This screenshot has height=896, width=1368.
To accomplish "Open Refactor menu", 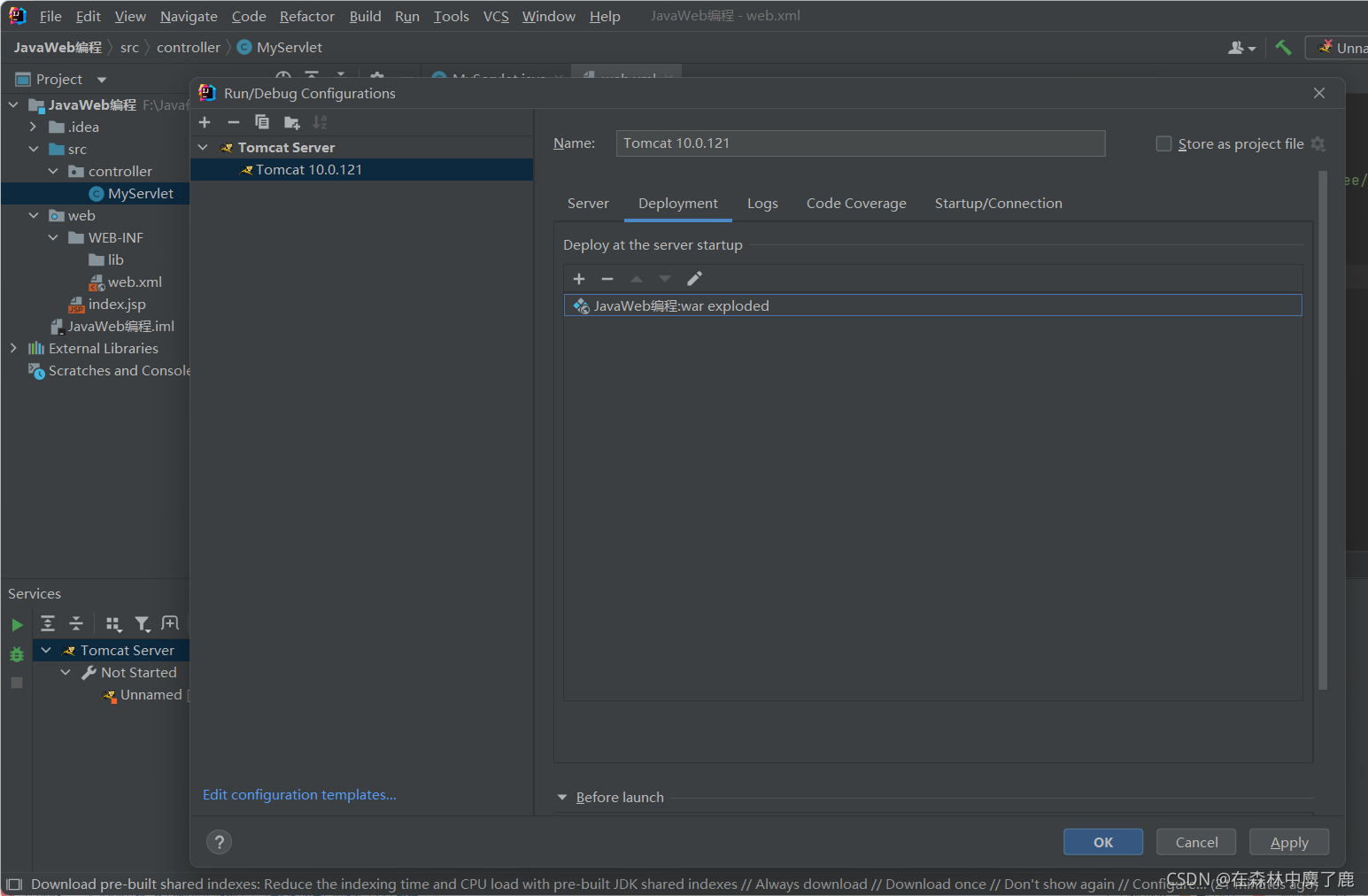I will coord(306,16).
